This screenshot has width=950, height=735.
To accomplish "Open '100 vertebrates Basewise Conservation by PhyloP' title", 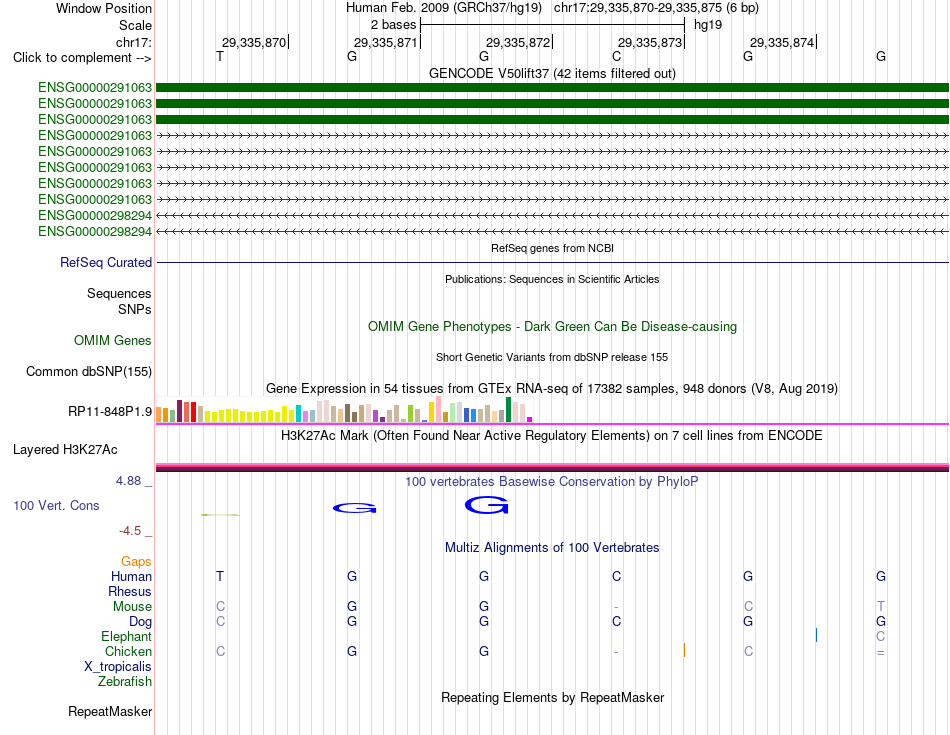I will click(552, 482).
